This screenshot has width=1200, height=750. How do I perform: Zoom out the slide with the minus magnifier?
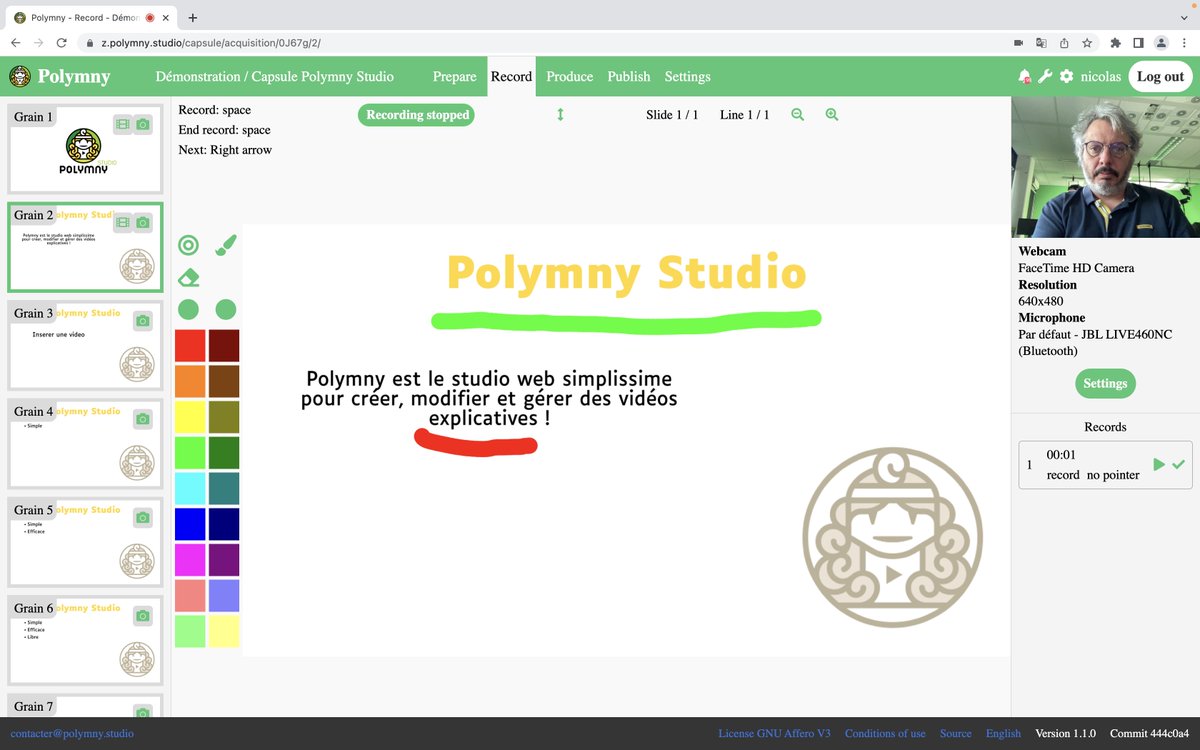797,115
